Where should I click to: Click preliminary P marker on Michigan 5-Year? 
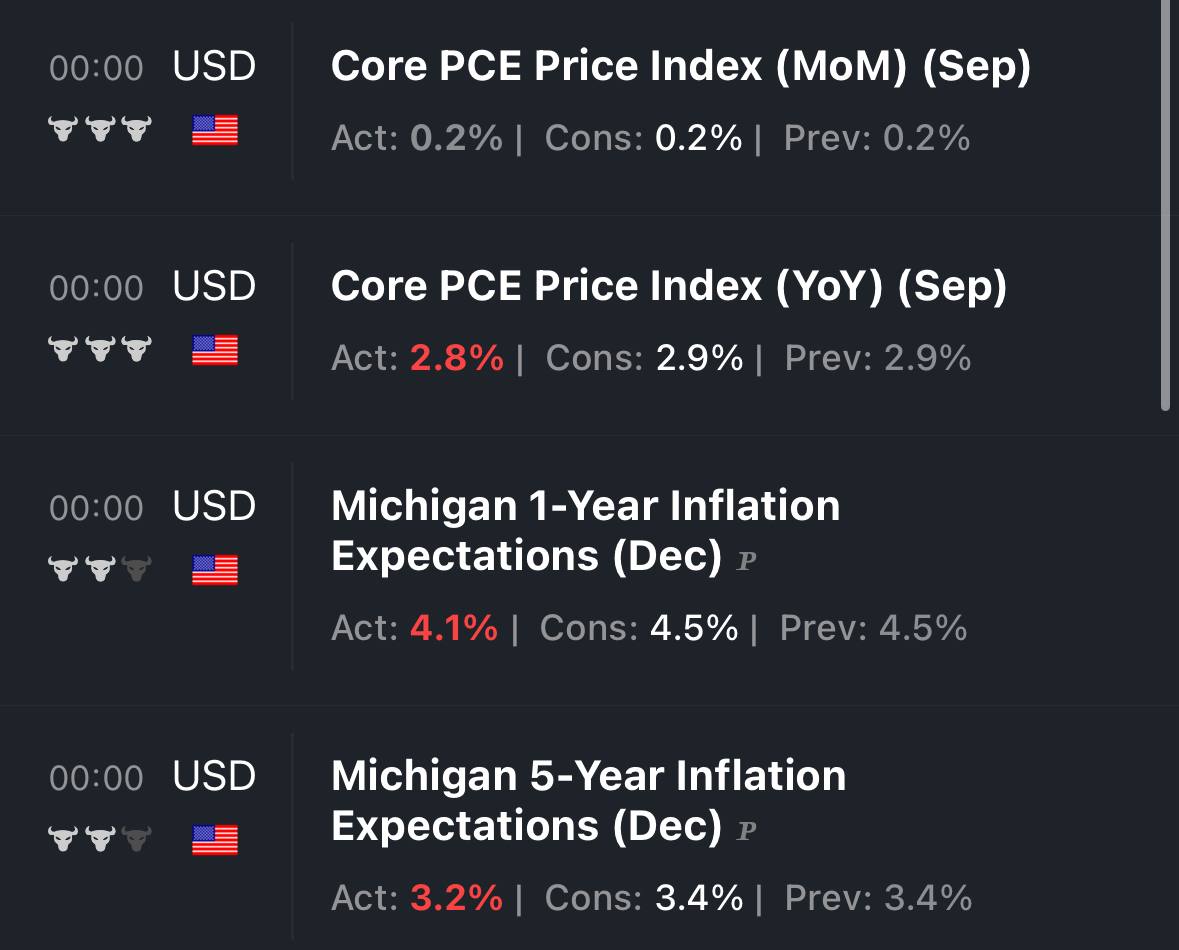click(746, 830)
